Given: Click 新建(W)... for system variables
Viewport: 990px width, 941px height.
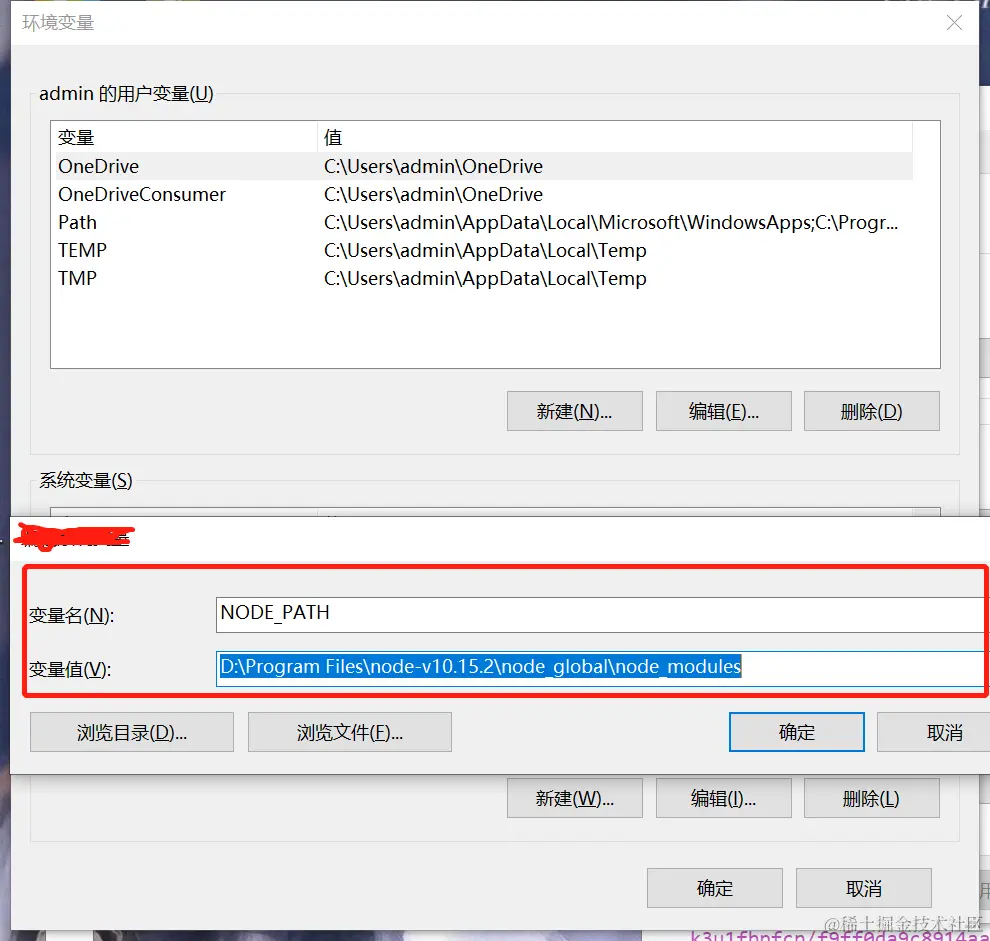Looking at the screenshot, I should pyautogui.click(x=575, y=798).
